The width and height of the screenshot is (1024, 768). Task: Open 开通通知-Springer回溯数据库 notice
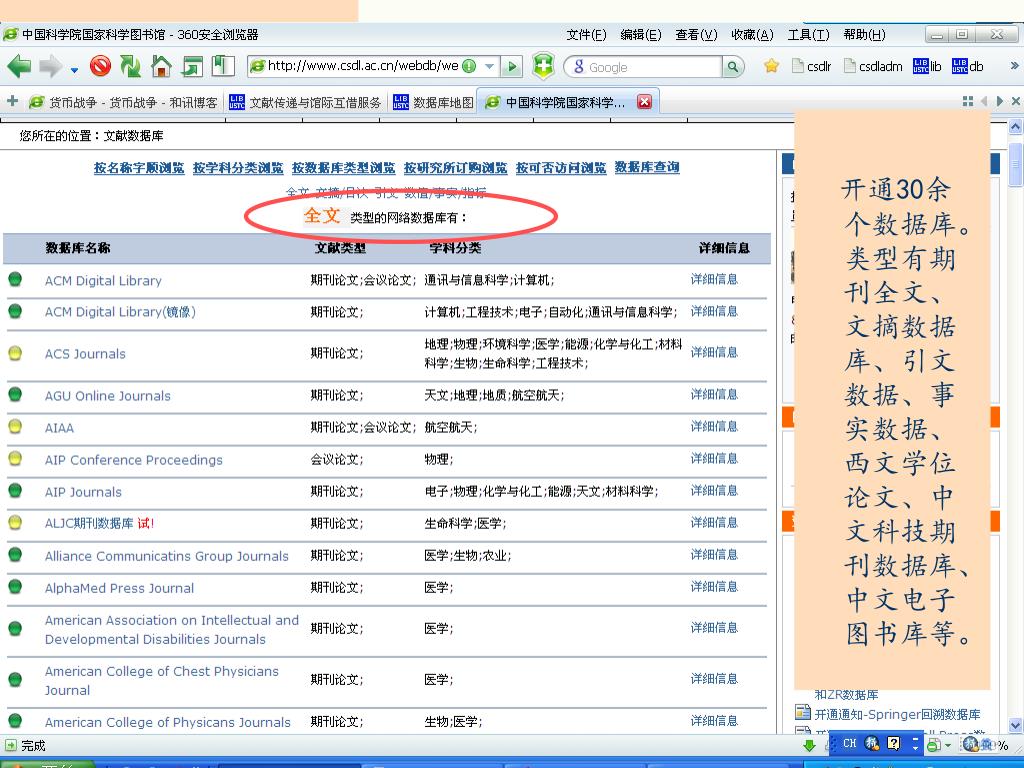897,714
